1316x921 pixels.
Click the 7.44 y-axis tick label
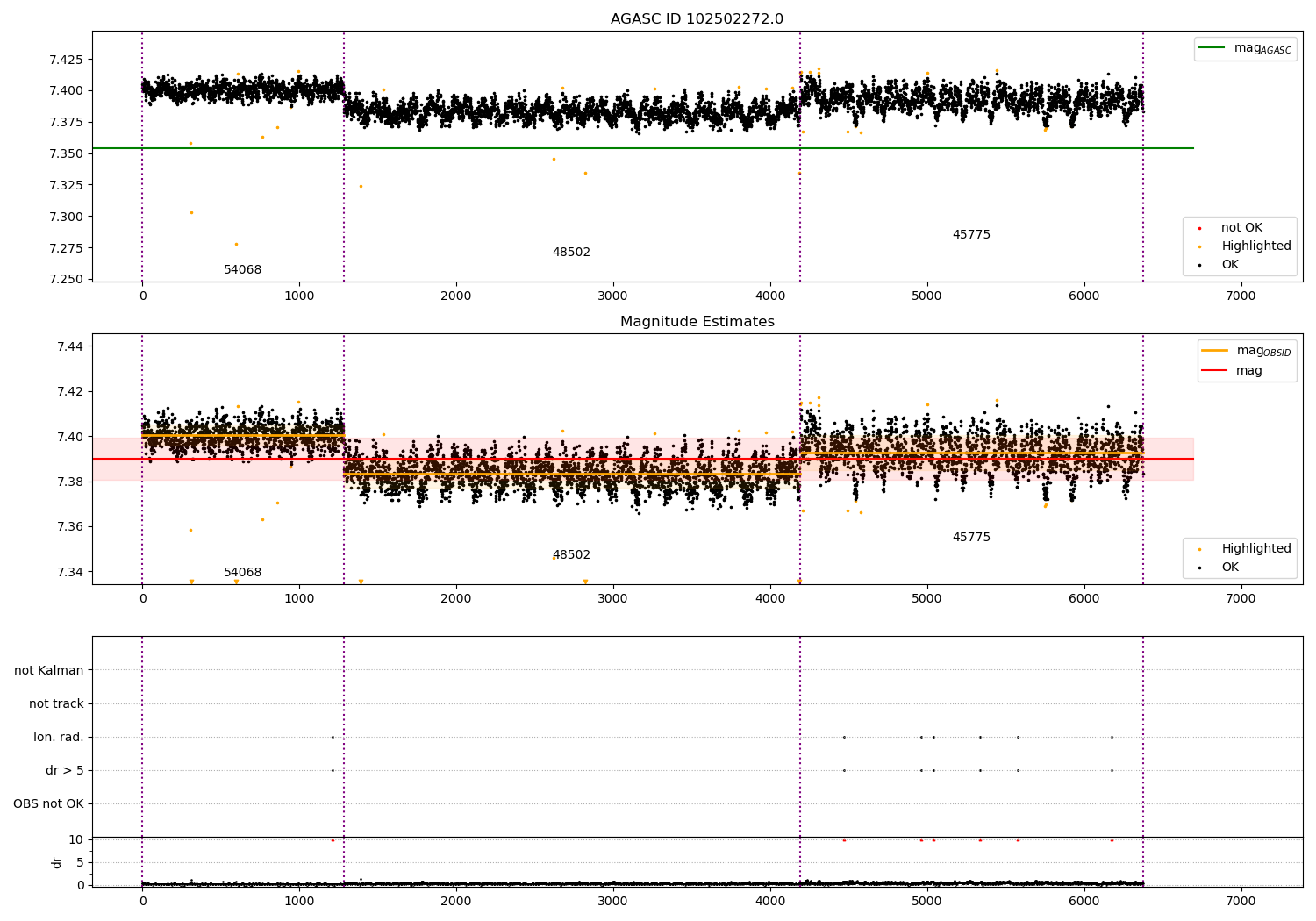coord(70,347)
